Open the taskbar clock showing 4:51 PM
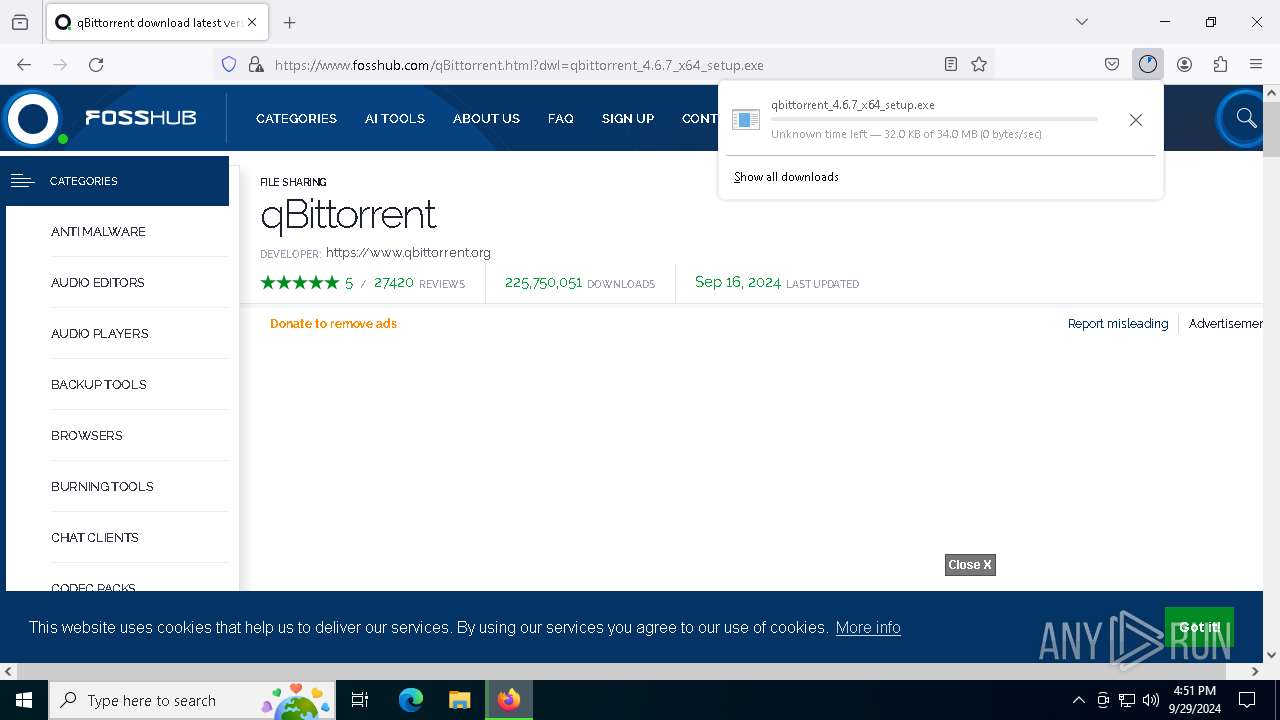The height and width of the screenshot is (720, 1280). click(x=1194, y=700)
